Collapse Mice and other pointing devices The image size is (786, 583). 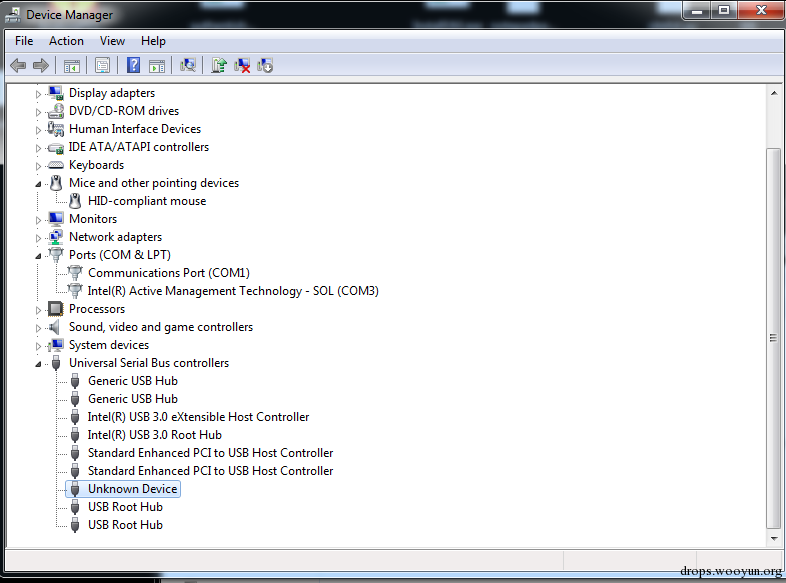pos(38,184)
